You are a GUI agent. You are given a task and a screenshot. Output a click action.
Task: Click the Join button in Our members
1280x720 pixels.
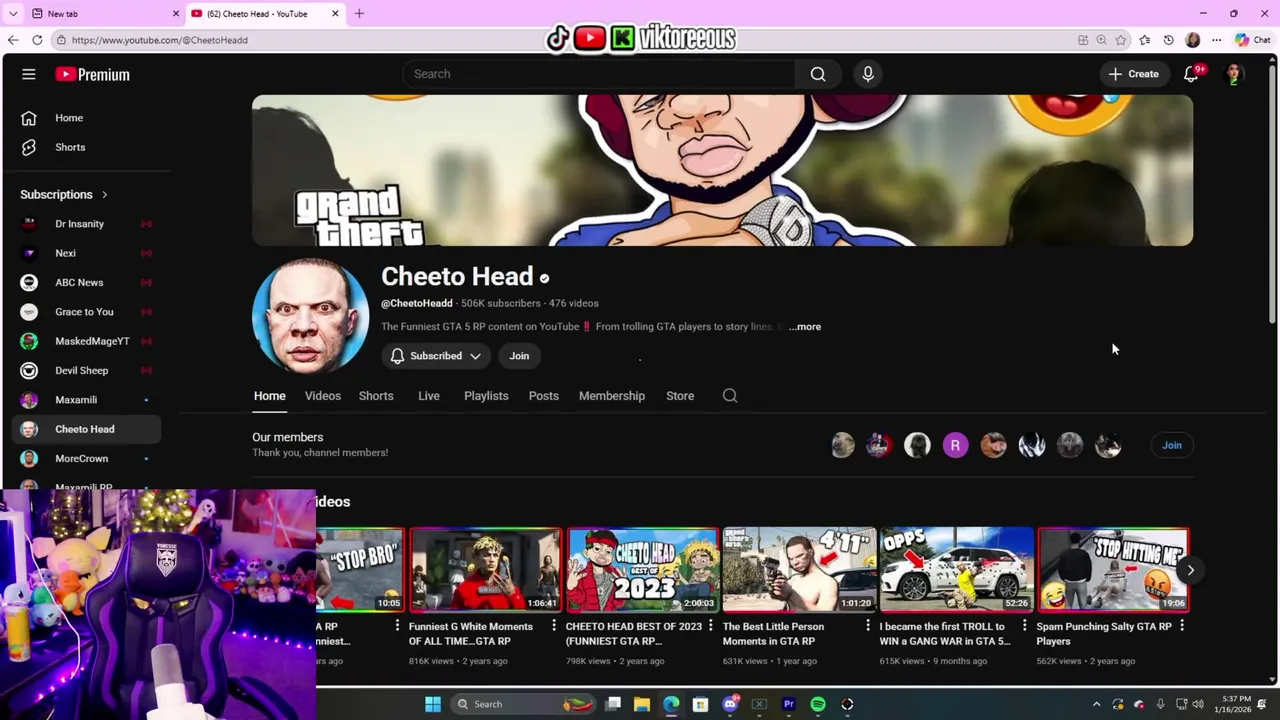coord(1172,445)
